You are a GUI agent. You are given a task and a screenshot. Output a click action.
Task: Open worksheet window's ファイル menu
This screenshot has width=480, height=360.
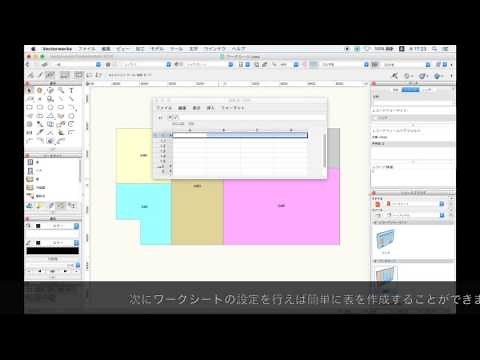164,108
